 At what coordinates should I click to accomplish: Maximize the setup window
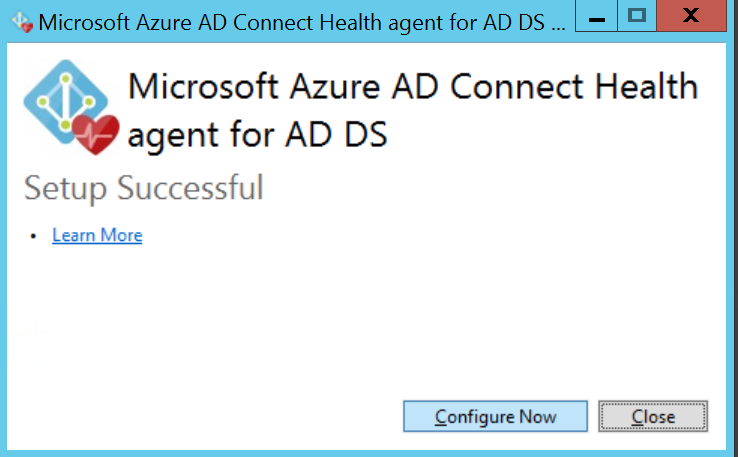pyautogui.click(x=638, y=17)
